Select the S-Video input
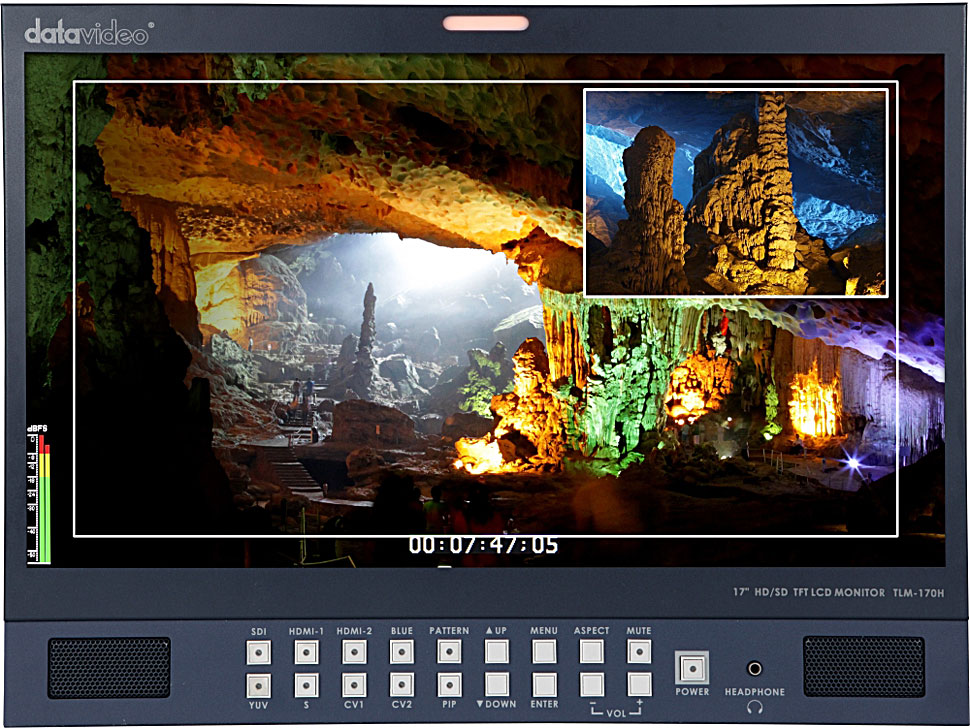Image resolution: width=970 pixels, height=728 pixels. [306, 684]
